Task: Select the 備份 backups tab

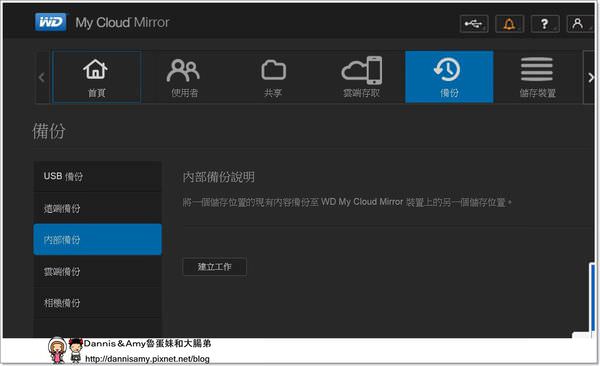Action: tap(449, 77)
